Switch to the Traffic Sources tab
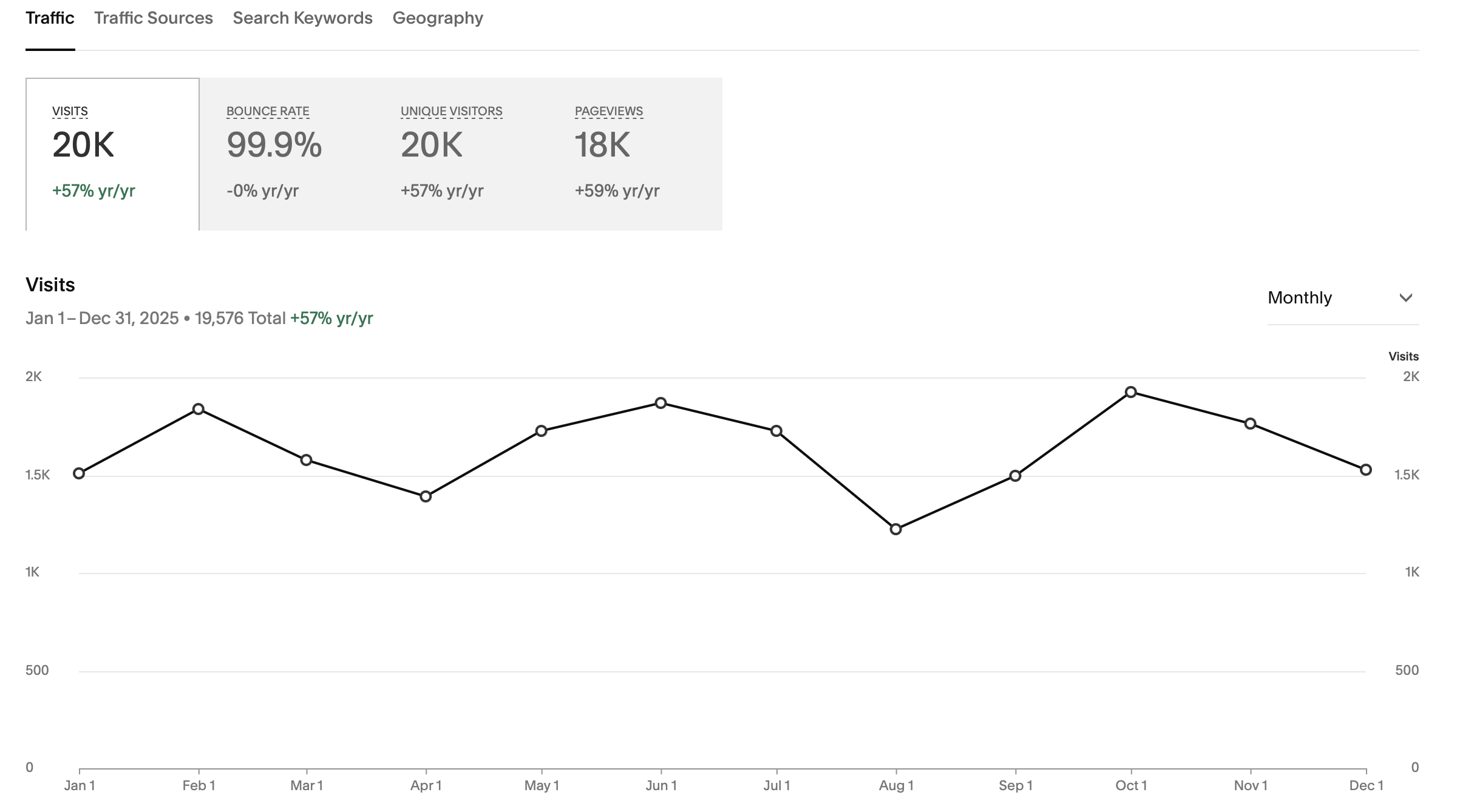Image resolution: width=1457 pixels, height=812 pixels. [x=153, y=18]
